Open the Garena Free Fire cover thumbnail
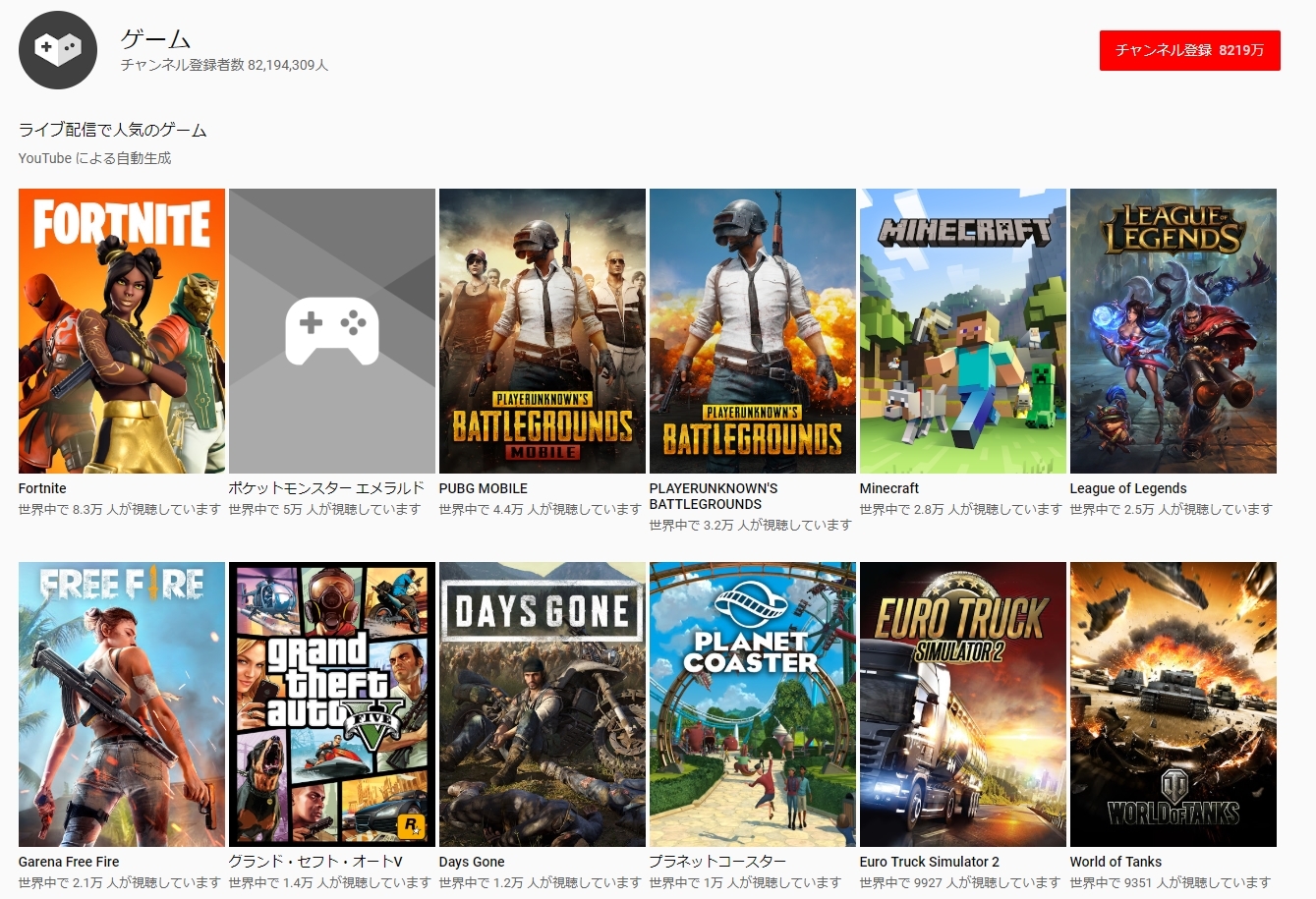 pos(122,704)
